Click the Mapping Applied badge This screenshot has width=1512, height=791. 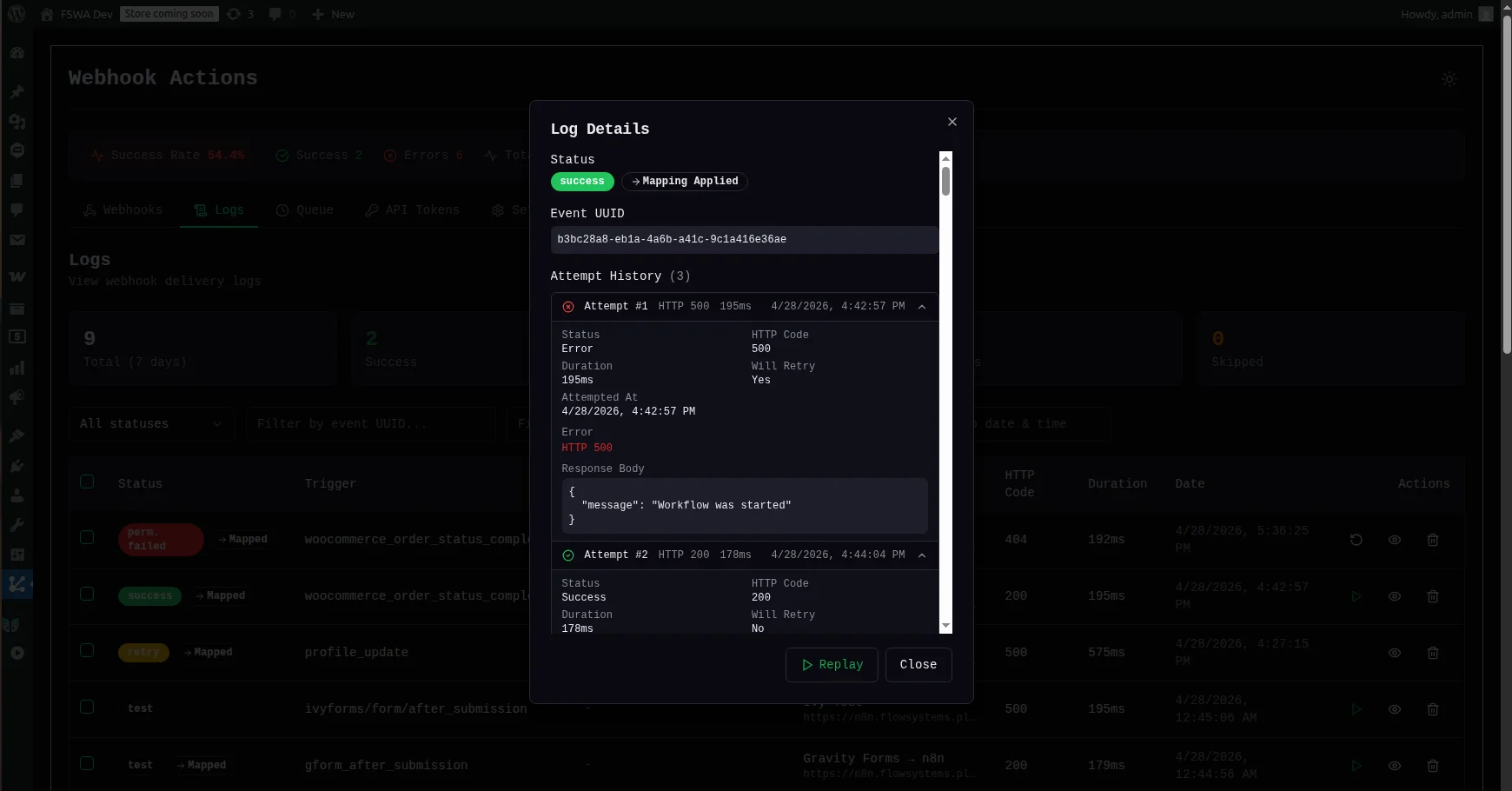pyautogui.click(x=685, y=182)
